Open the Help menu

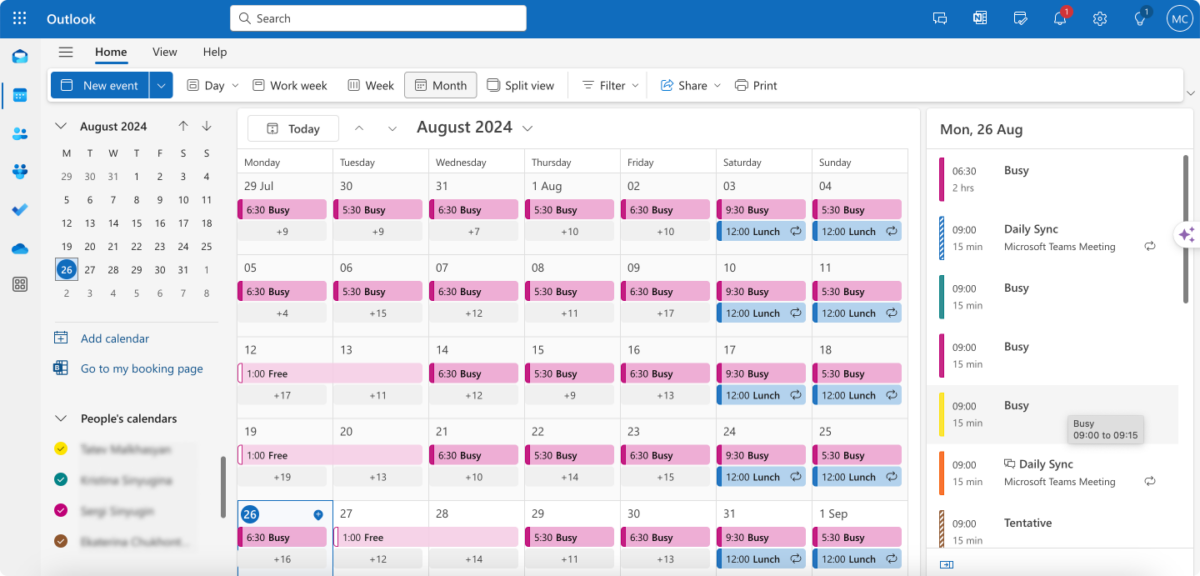[214, 52]
